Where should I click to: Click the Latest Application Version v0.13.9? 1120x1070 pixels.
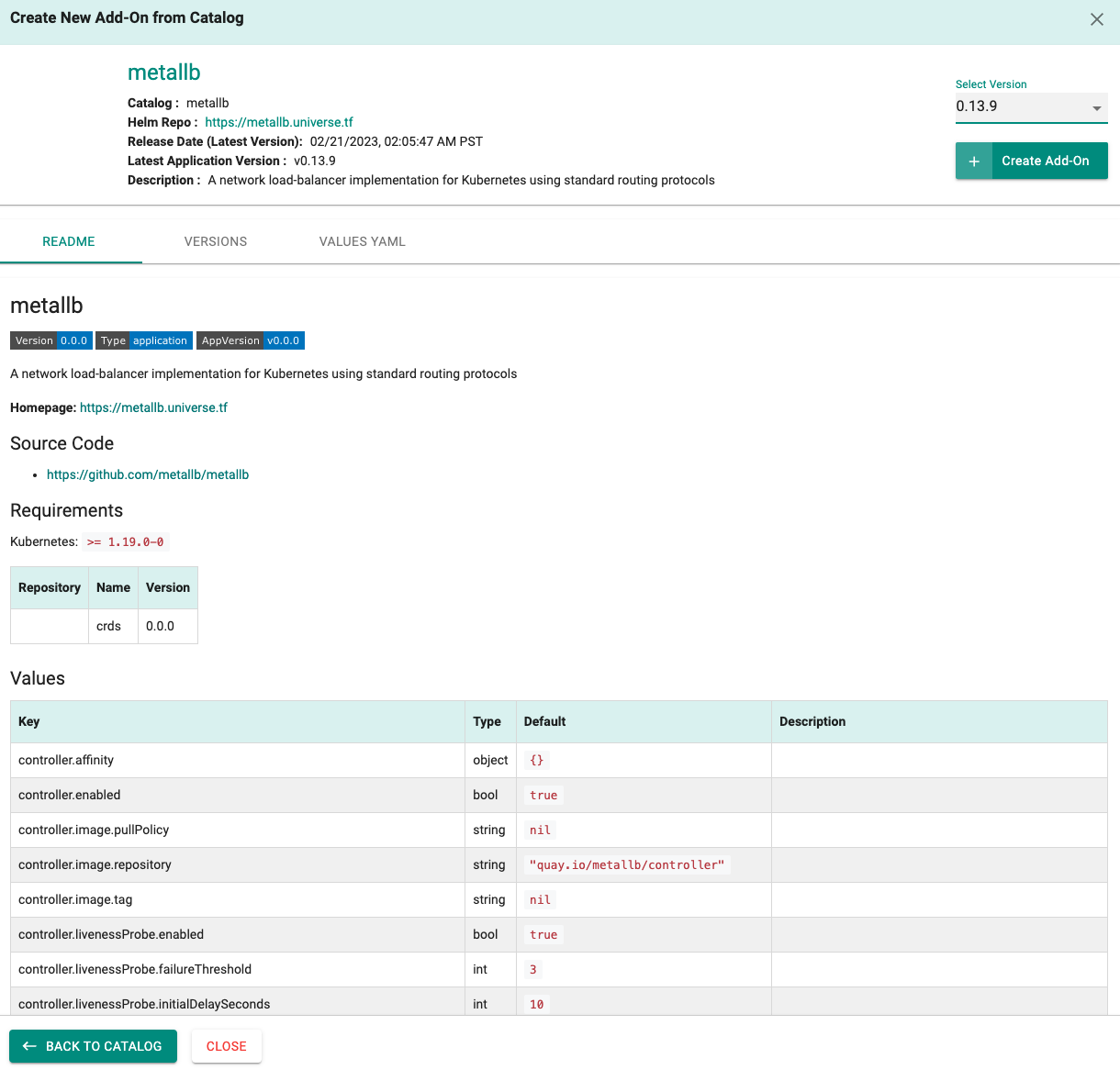(315, 161)
